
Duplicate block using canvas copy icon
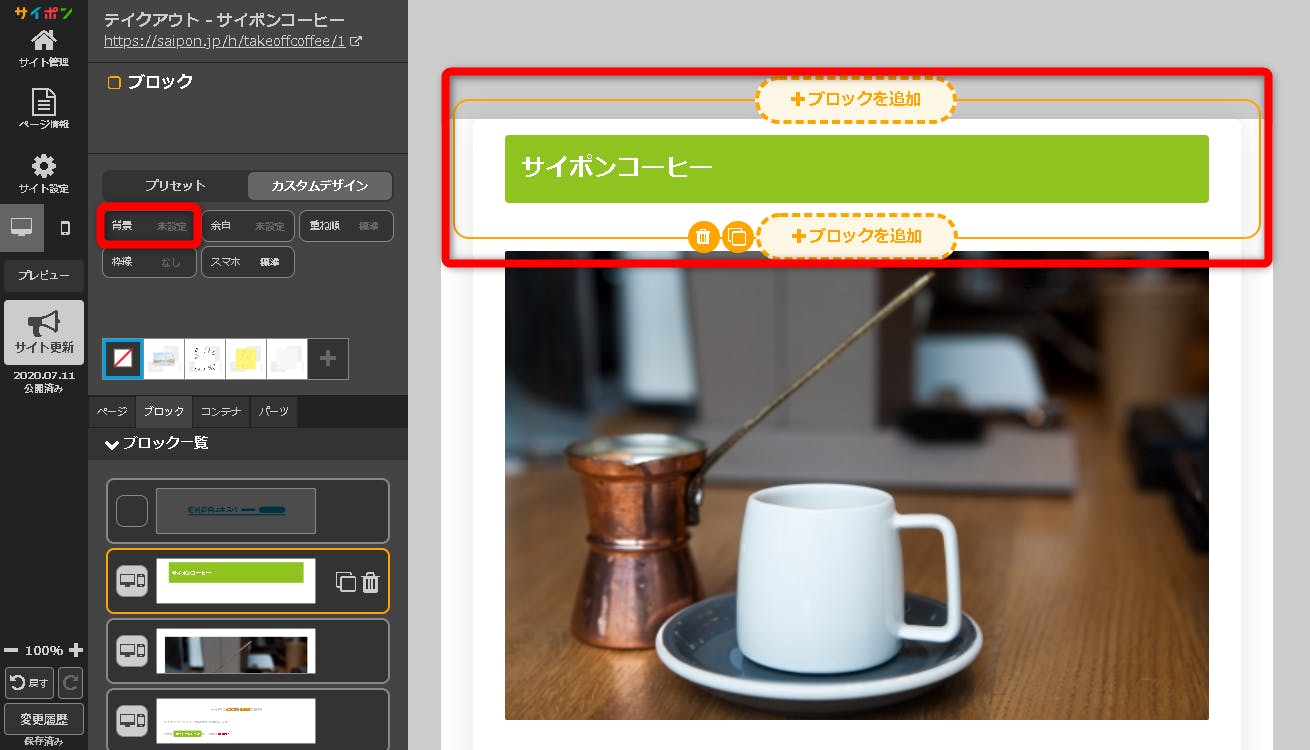pos(737,237)
